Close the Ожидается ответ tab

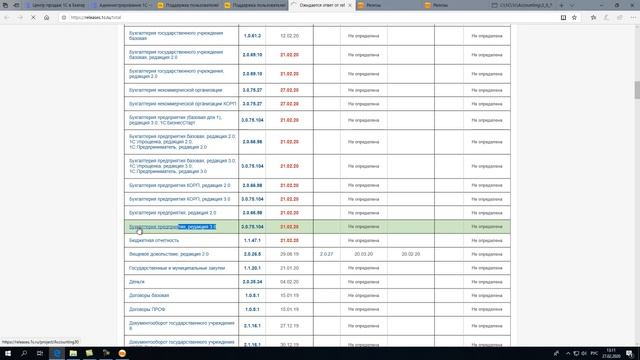point(350,5)
